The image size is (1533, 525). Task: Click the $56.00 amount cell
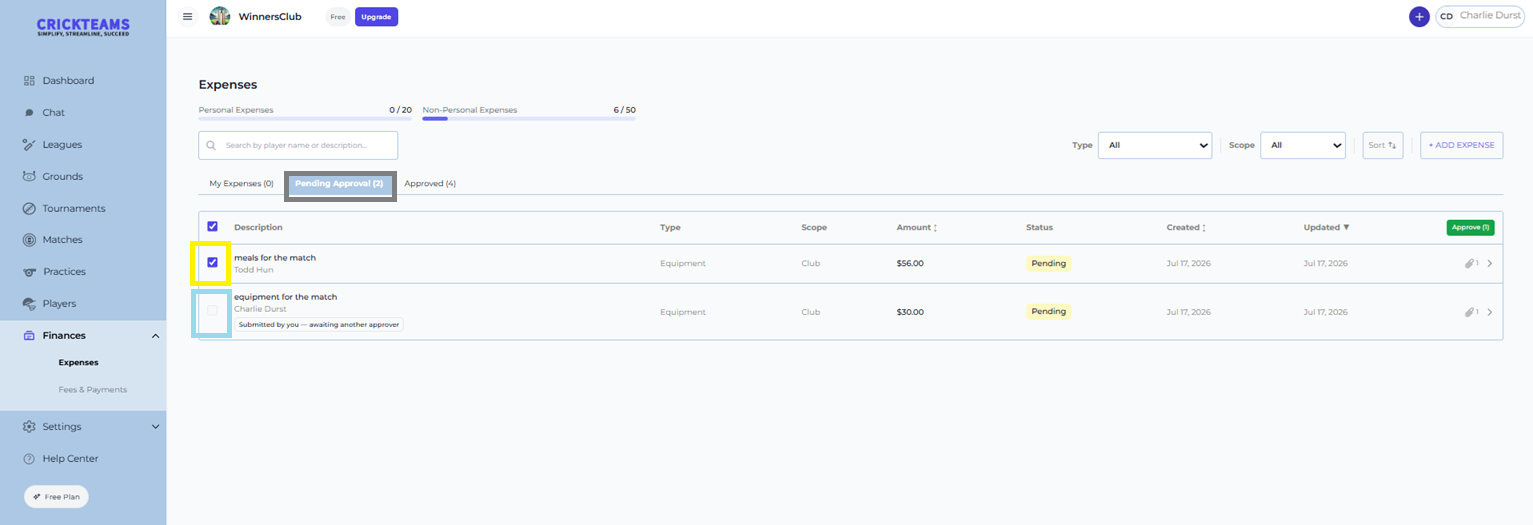click(x=910, y=264)
